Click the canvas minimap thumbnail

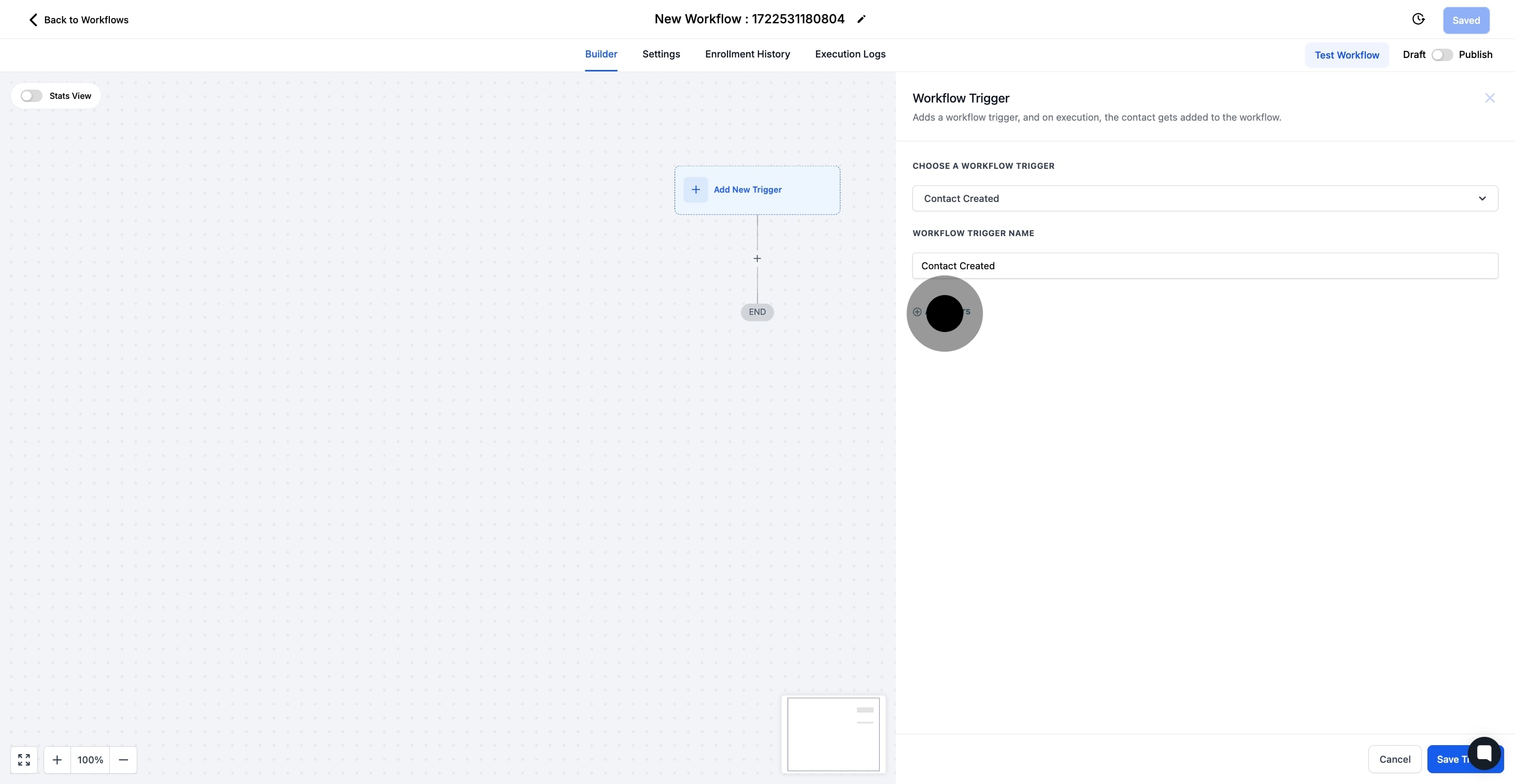(833, 734)
